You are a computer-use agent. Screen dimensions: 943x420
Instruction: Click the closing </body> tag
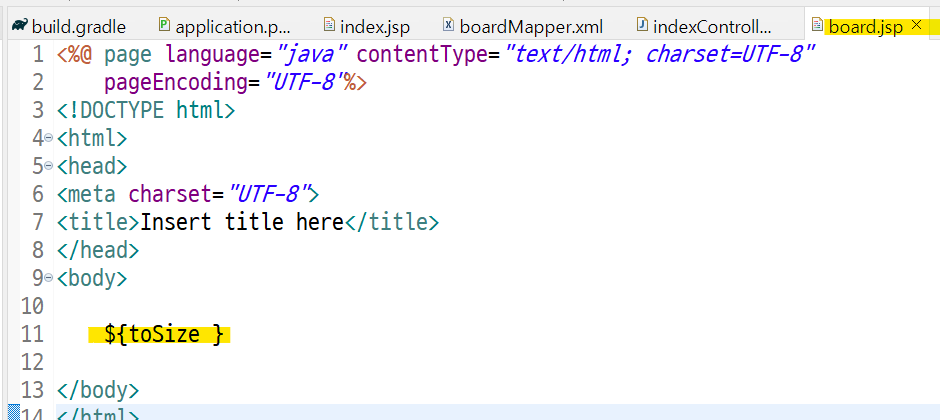98,390
